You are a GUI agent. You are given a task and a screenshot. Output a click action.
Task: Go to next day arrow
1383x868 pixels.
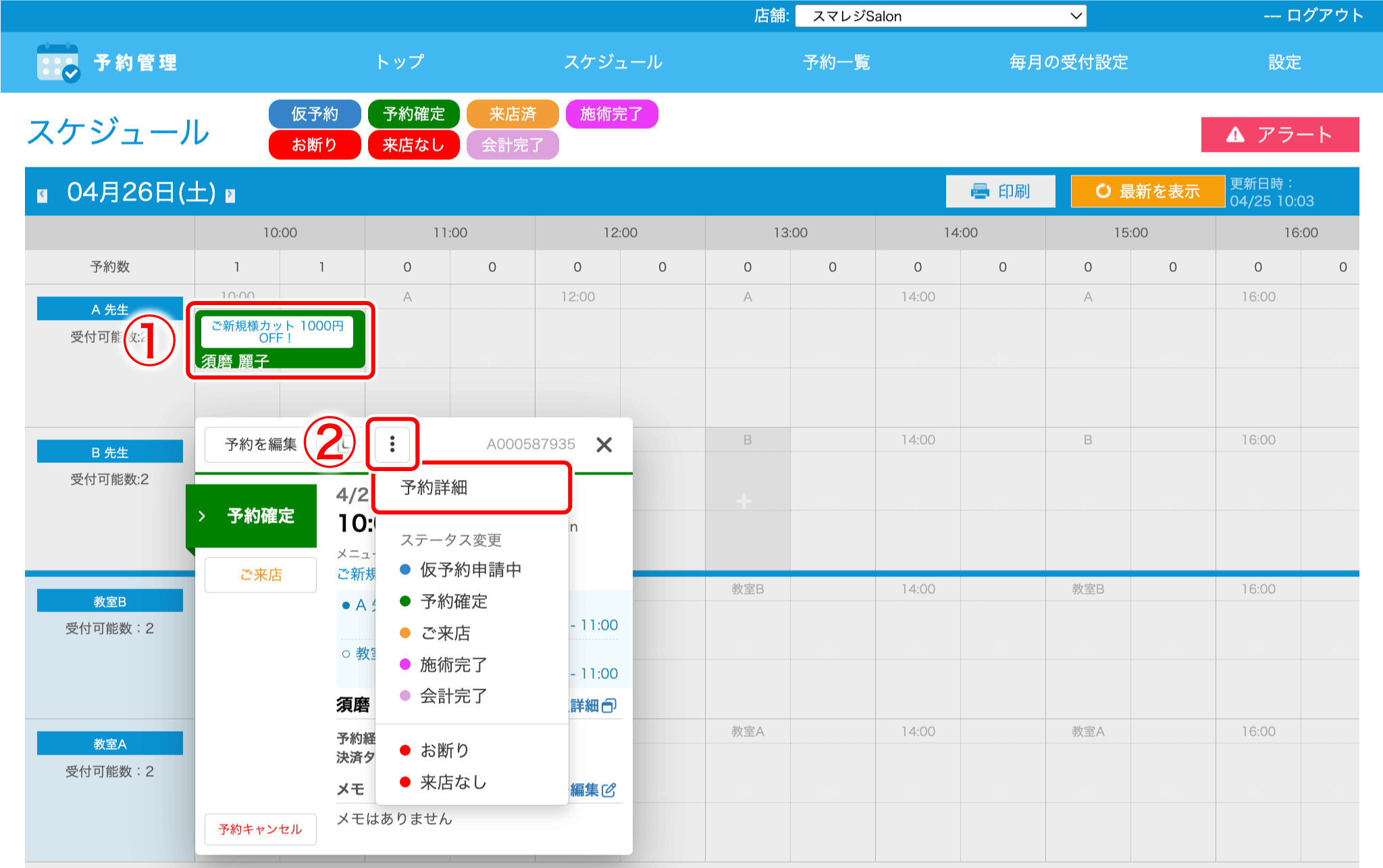tap(230, 196)
